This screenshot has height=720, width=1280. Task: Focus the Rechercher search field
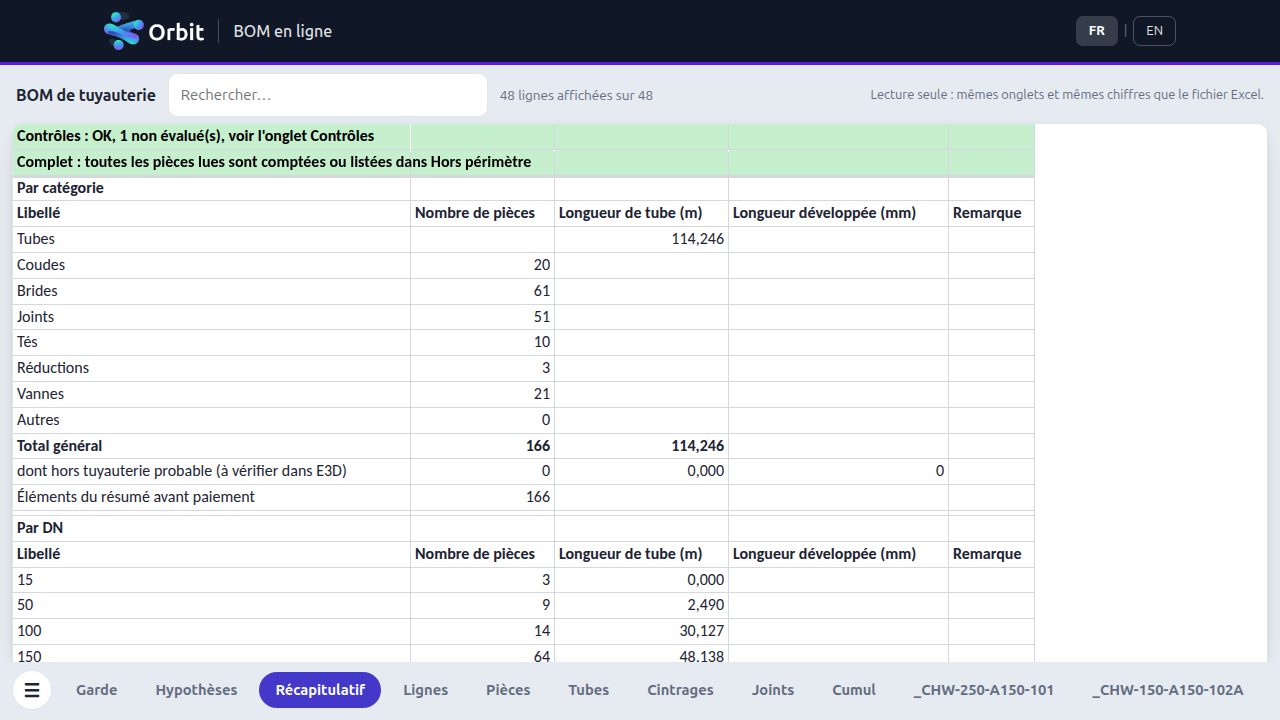(x=328, y=95)
